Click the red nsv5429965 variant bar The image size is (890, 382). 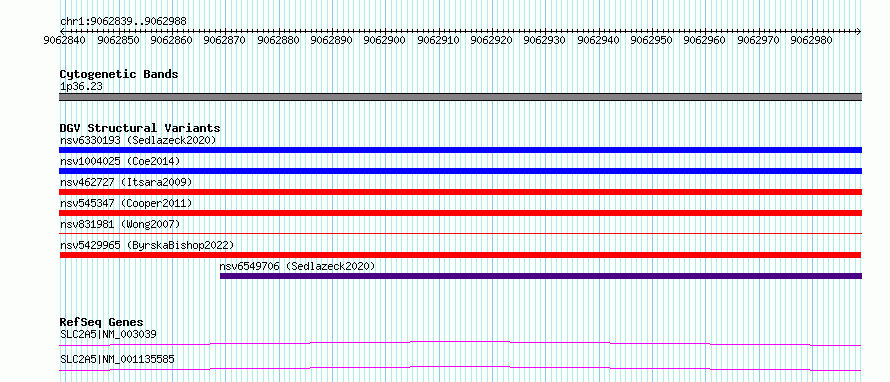[x=460, y=255]
